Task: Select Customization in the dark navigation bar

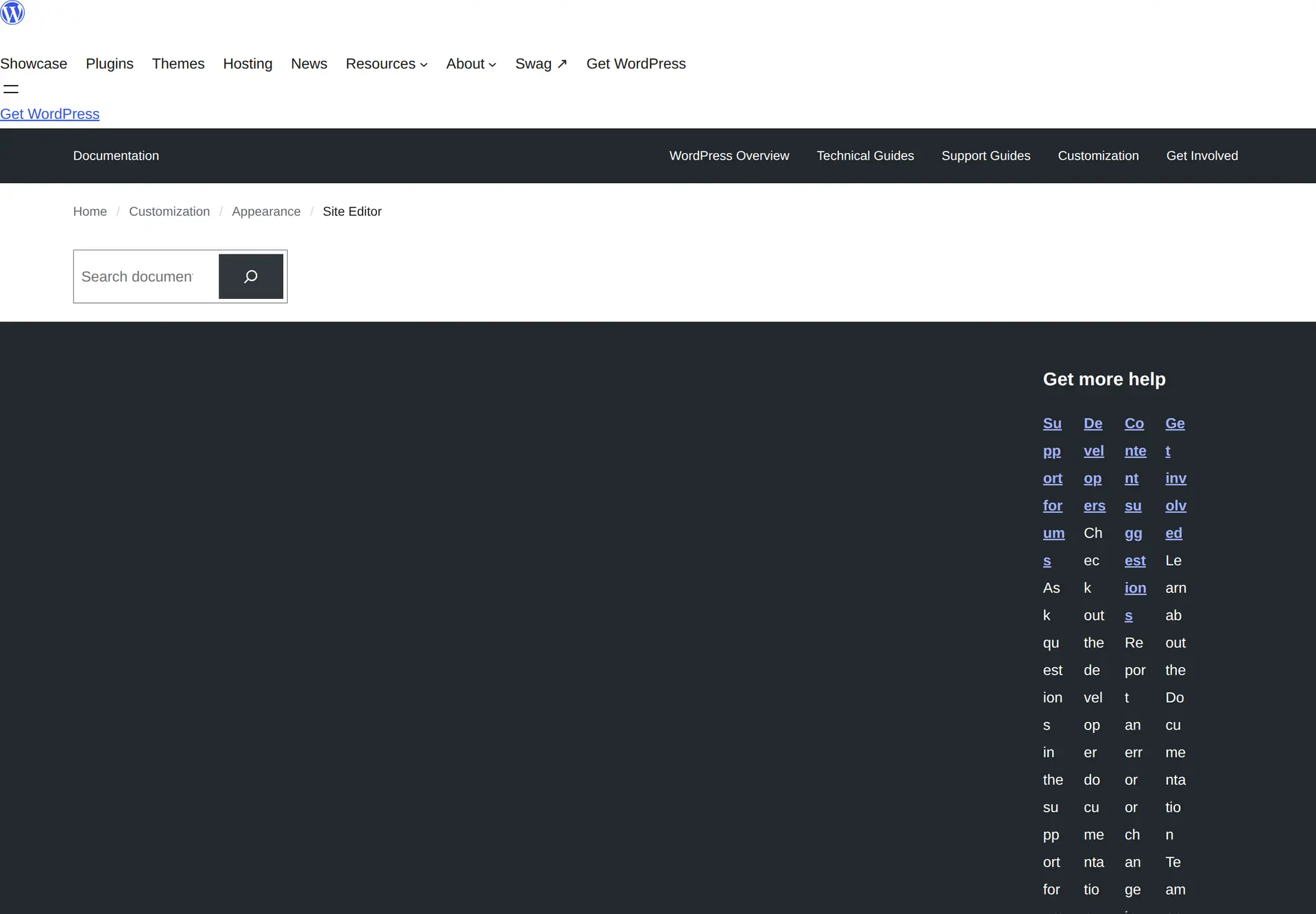Action: 1098,156
